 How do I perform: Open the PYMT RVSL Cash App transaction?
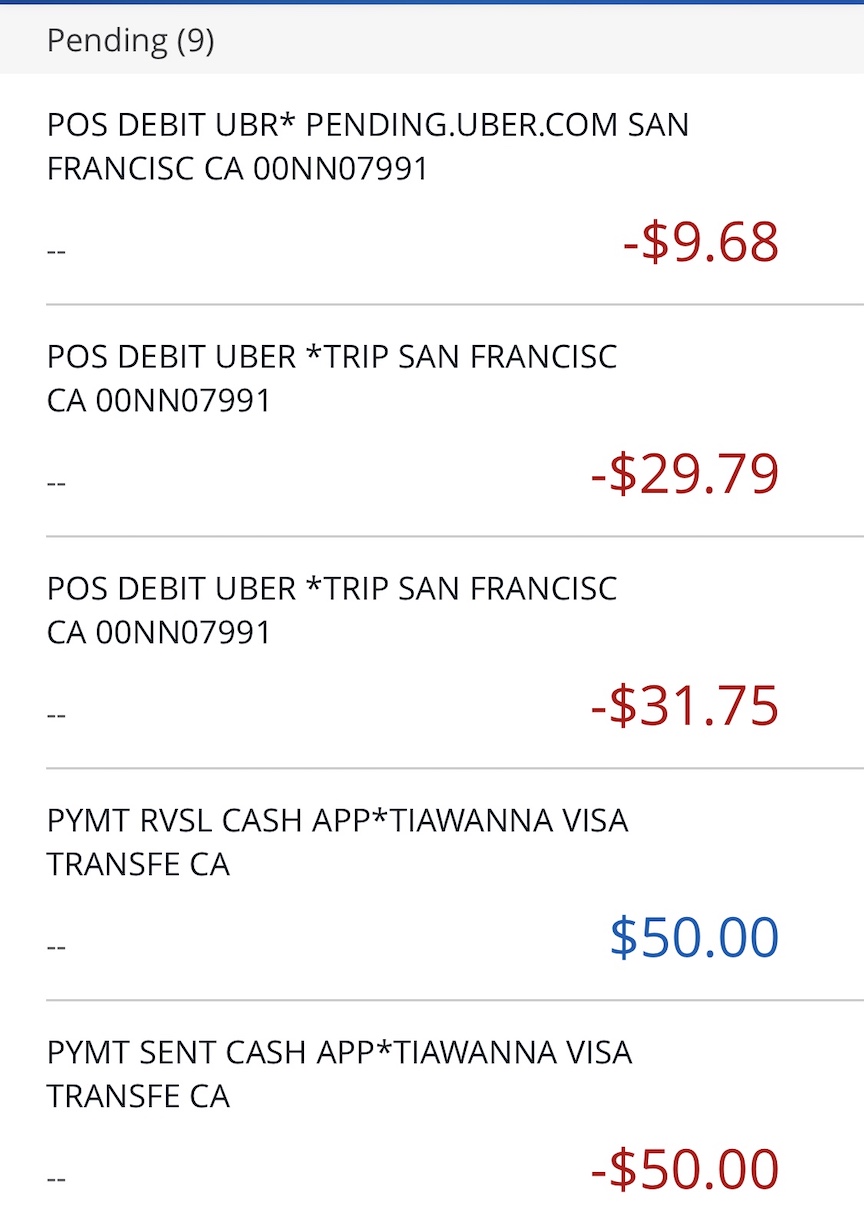[432, 885]
